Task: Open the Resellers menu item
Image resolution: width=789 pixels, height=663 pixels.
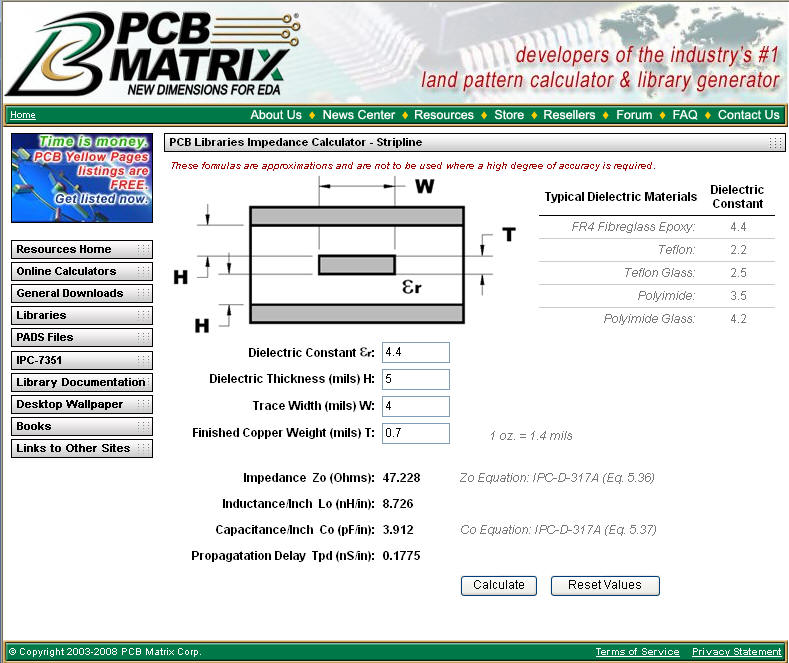Action: tap(569, 115)
